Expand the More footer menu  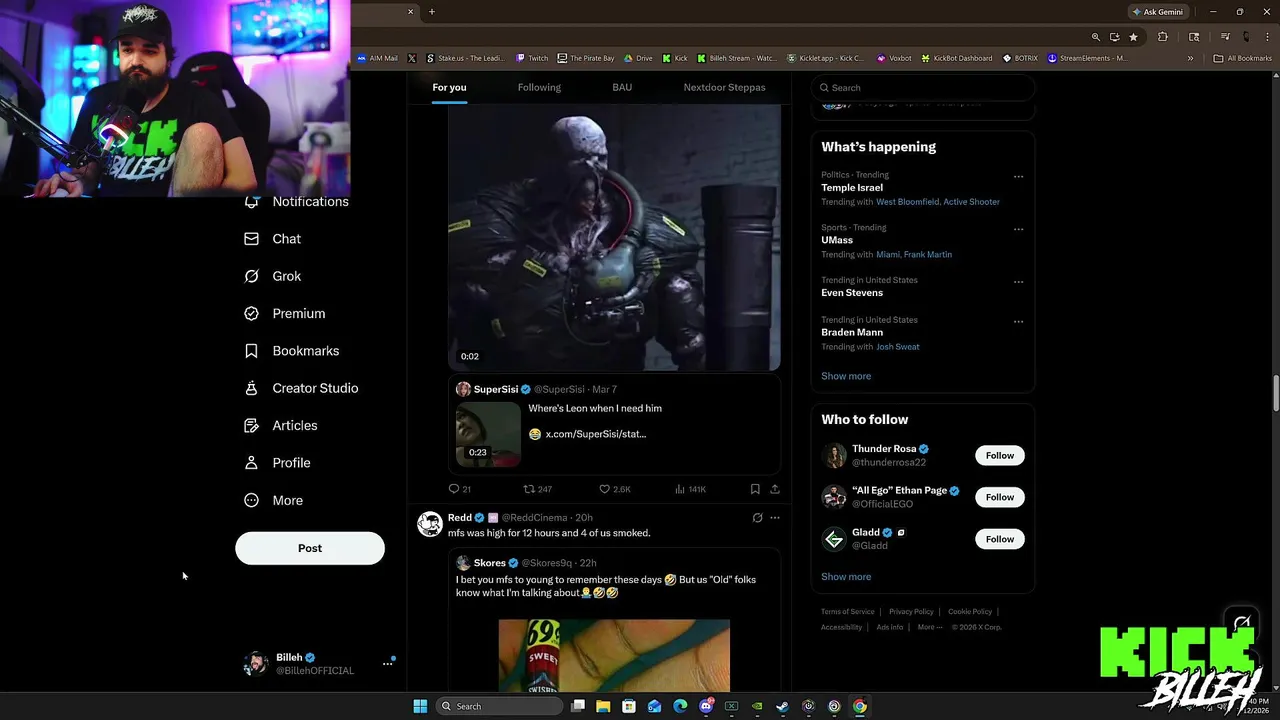pyautogui.click(x=929, y=627)
